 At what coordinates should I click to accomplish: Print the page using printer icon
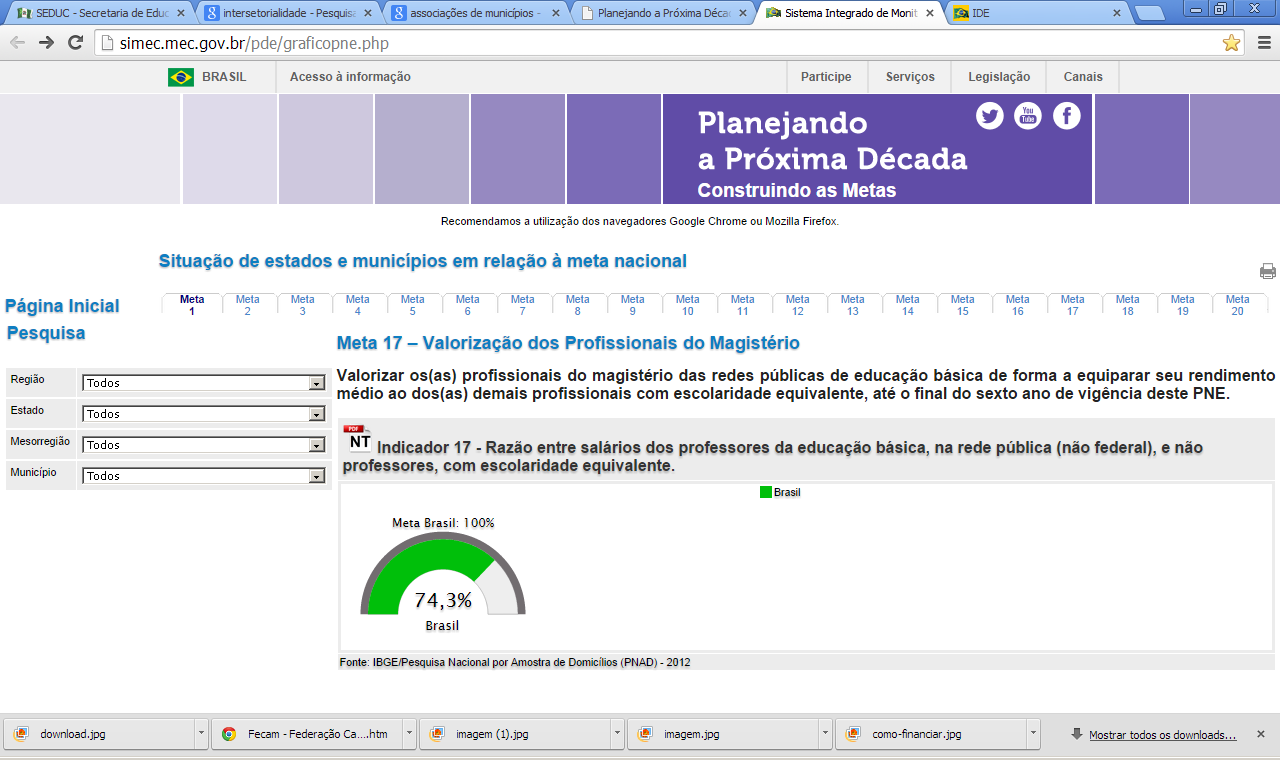pos(1268,271)
